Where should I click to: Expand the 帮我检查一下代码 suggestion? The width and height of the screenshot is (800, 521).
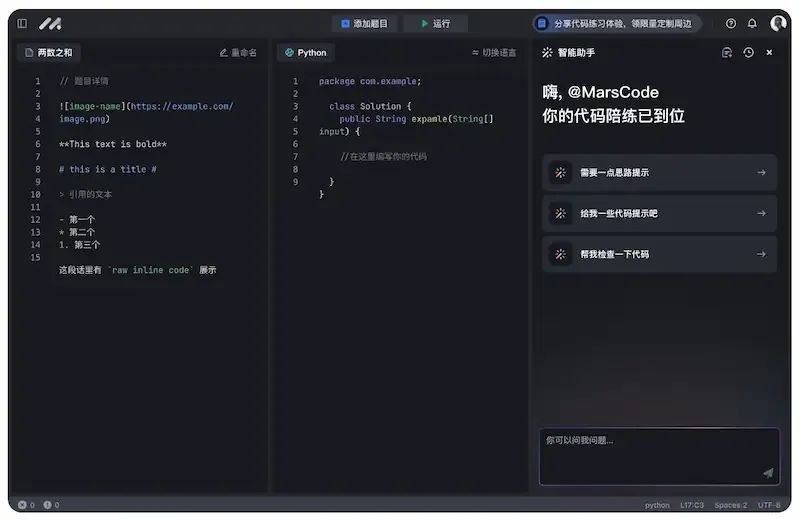(659, 254)
